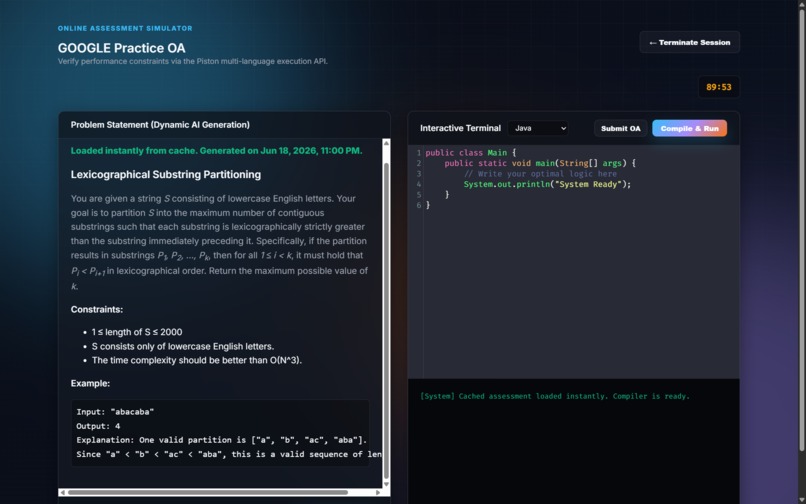Viewport: 806px width, 504px height.
Task: Click the left arrow of horizontal scrollbar
Action: tap(62, 492)
